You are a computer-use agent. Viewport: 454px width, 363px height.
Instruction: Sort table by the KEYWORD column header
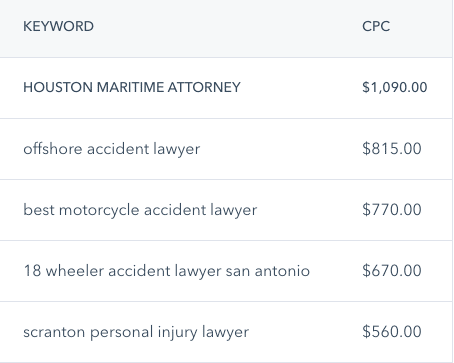(x=58, y=26)
